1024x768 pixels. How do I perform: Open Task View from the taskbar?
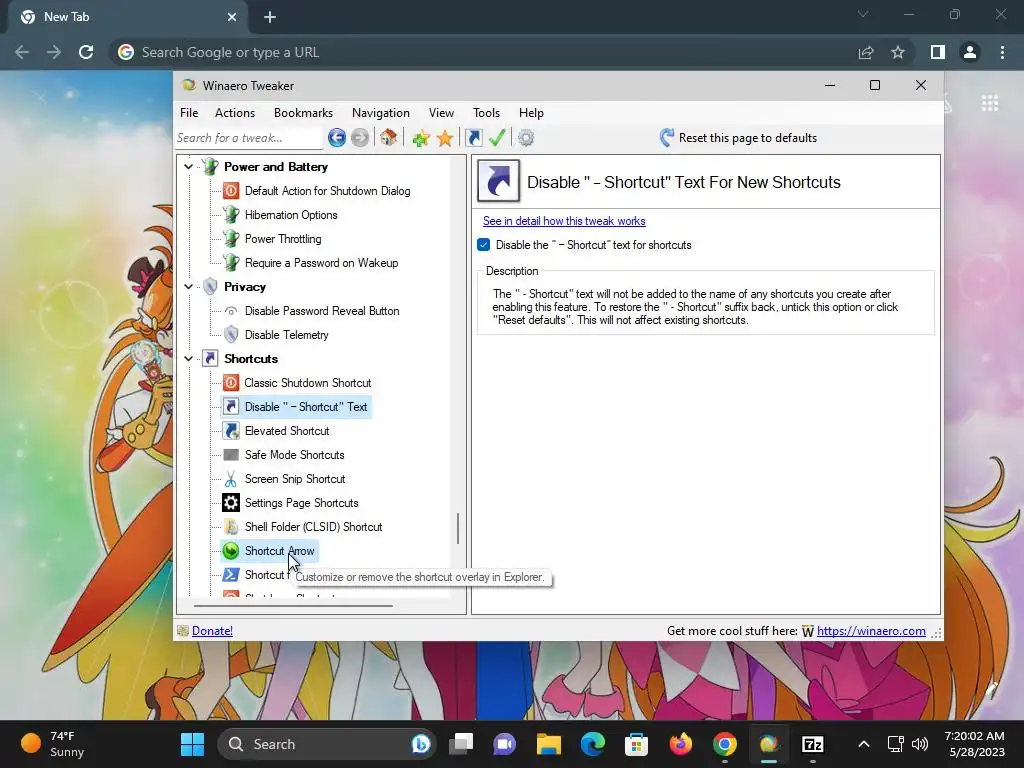461,744
